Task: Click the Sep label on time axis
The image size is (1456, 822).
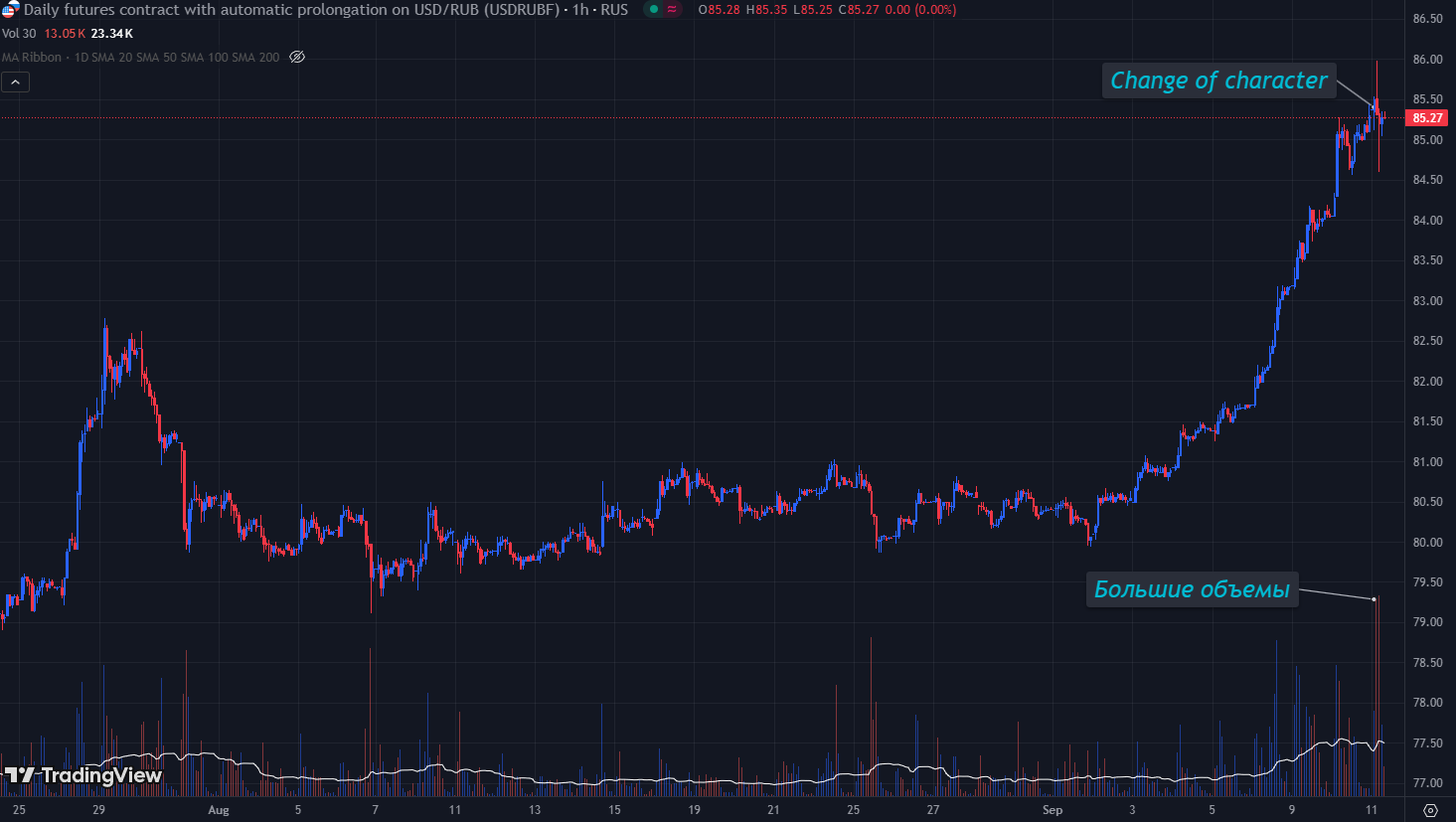Action: point(1052,810)
